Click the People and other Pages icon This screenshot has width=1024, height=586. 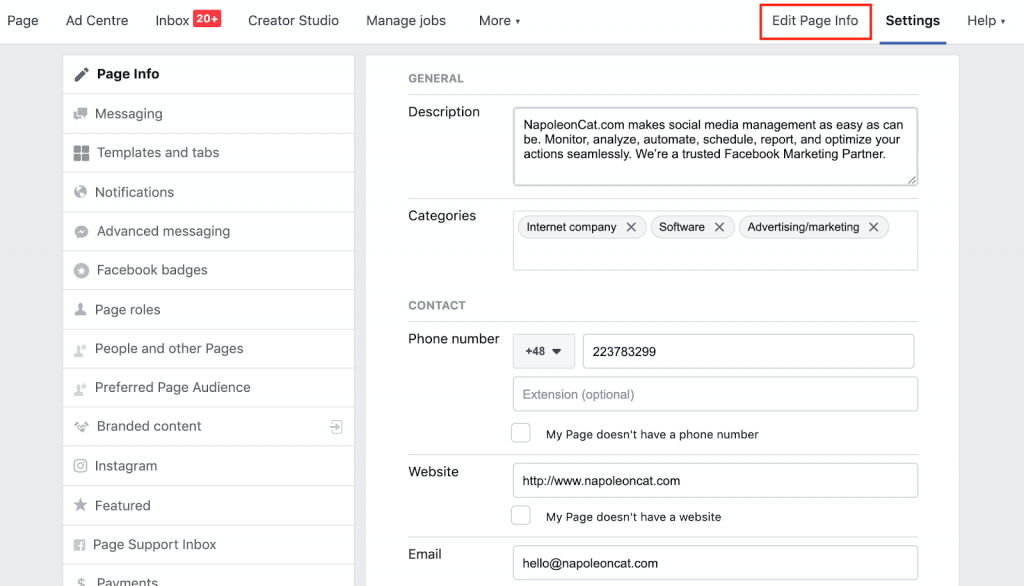tap(80, 349)
